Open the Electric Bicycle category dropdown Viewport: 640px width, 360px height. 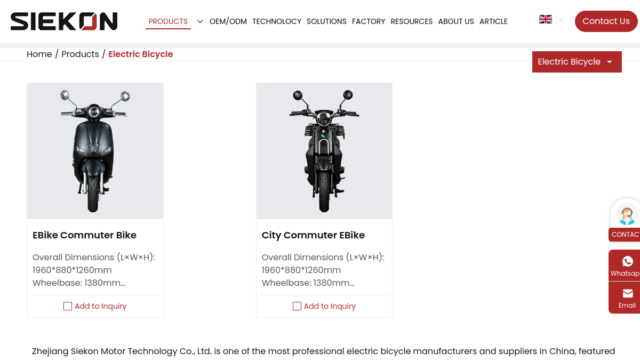tap(577, 62)
